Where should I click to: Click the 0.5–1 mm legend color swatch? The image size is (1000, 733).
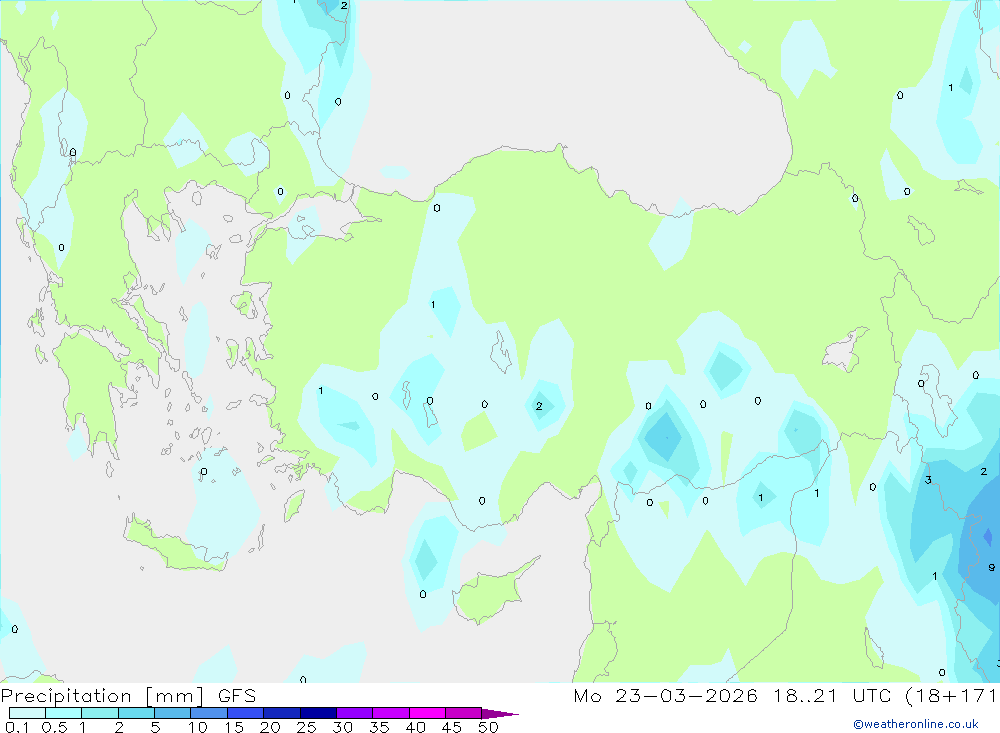coord(63,713)
